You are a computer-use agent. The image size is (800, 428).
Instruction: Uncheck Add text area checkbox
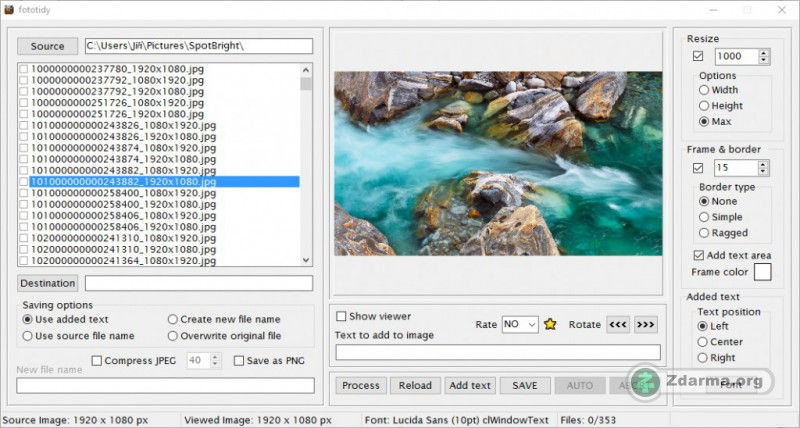click(698, 255)
